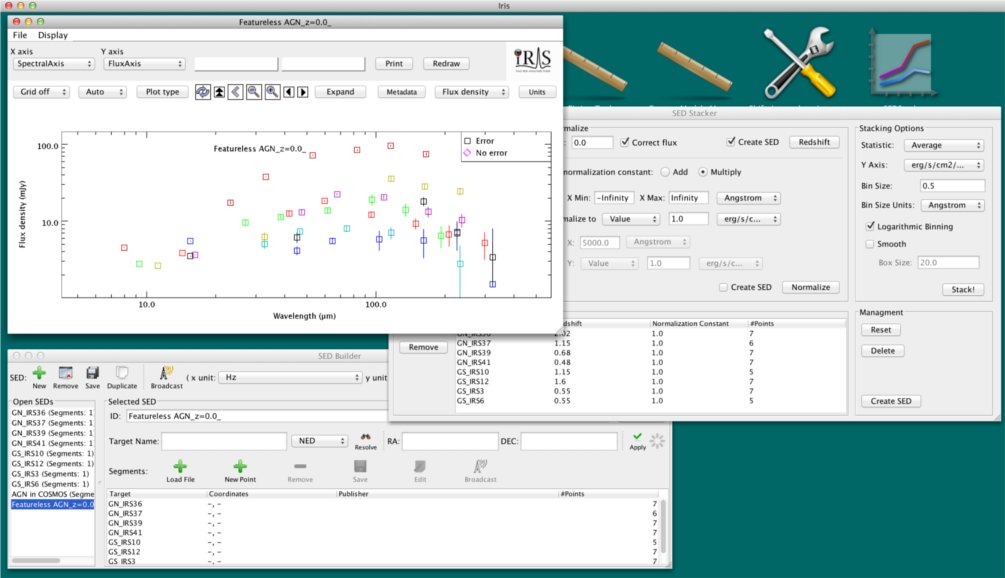Click the right triangle pan icon
Image resolution: width=1005 pixels, height=578 pixels.
[x=303, y=92]
